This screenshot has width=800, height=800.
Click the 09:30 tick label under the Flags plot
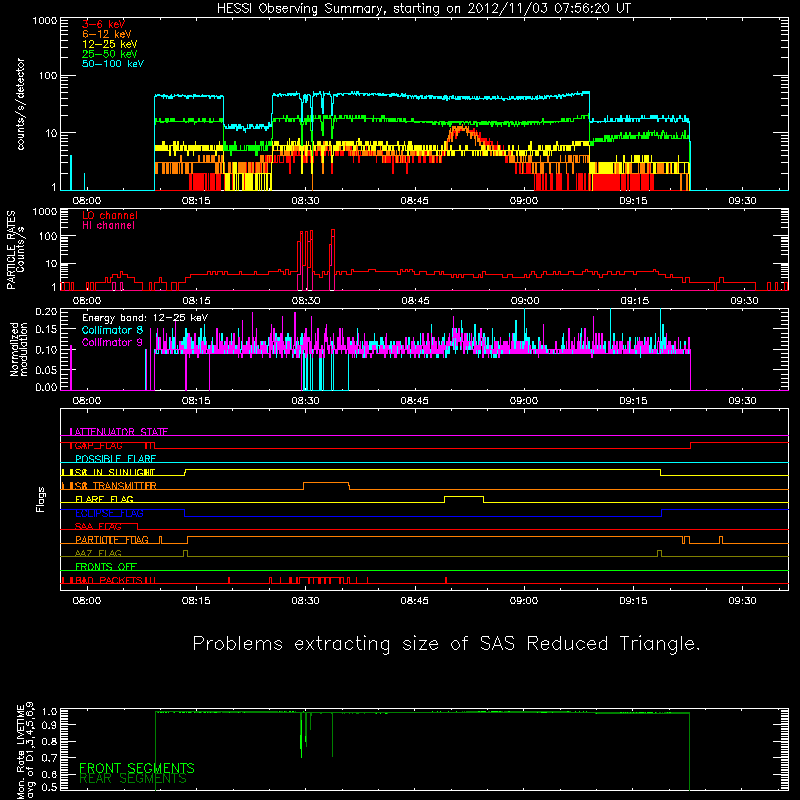[742, 601]
